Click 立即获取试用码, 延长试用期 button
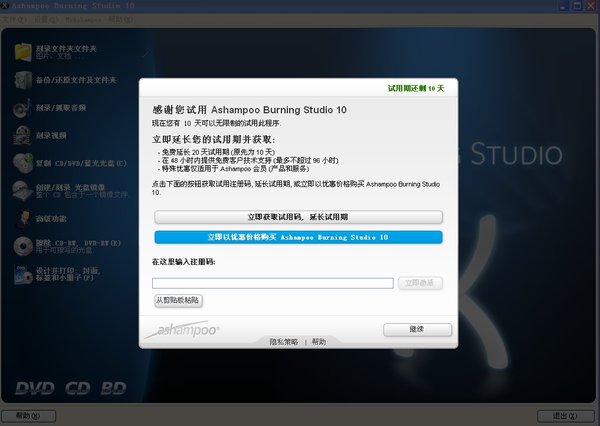This screenshot has height=426, width=600. pos(298,217)
